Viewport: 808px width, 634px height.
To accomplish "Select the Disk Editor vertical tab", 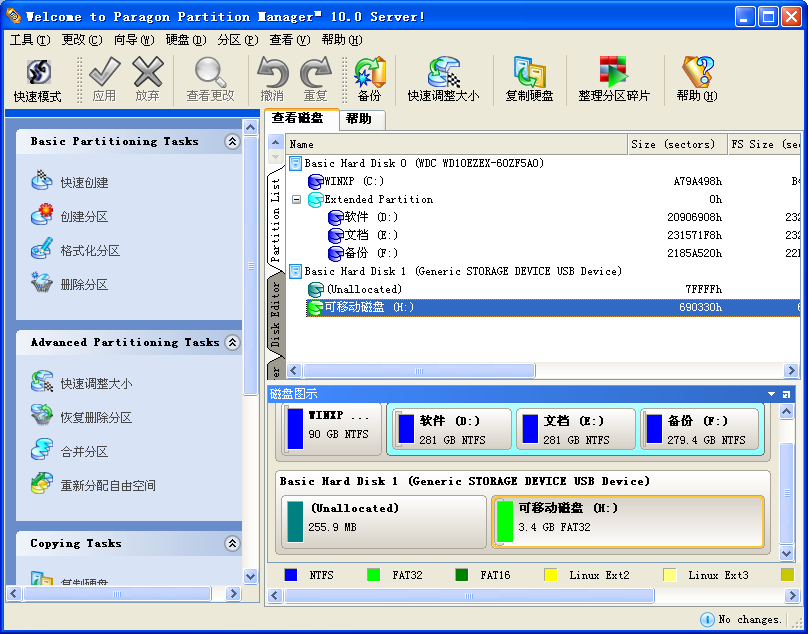I will [x=276, y=313].
